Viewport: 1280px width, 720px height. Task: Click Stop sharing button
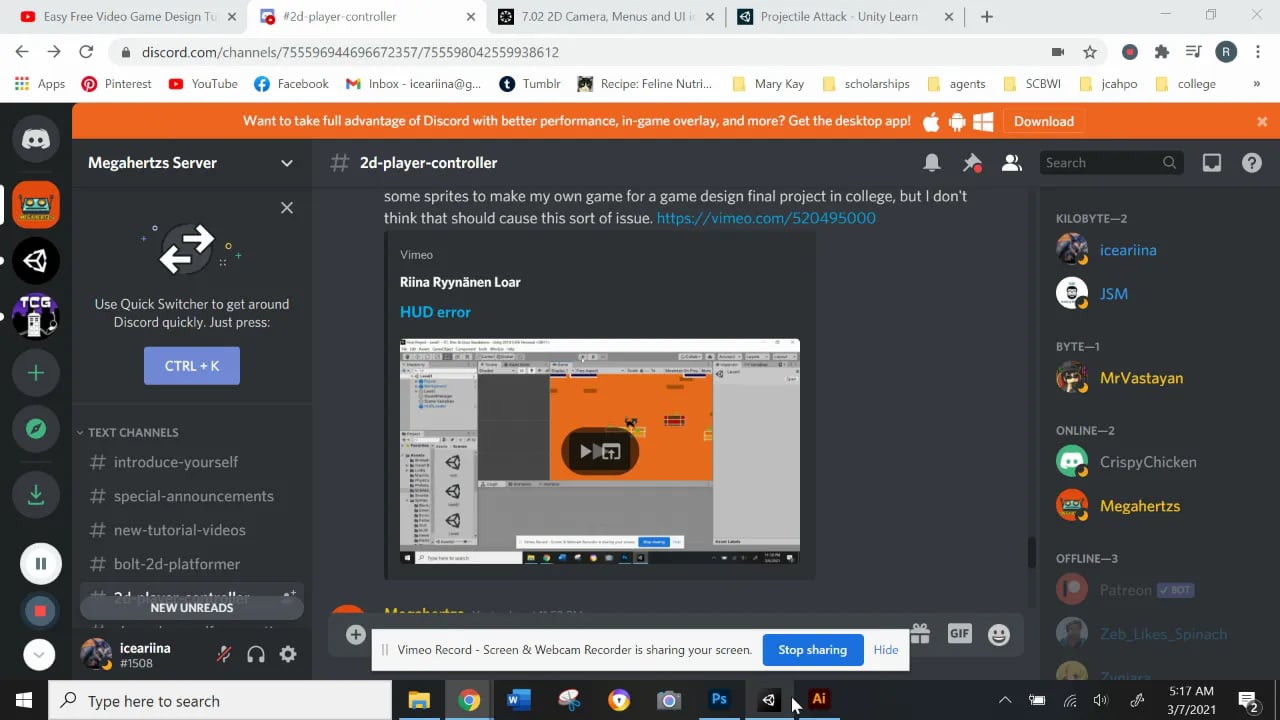812,650
